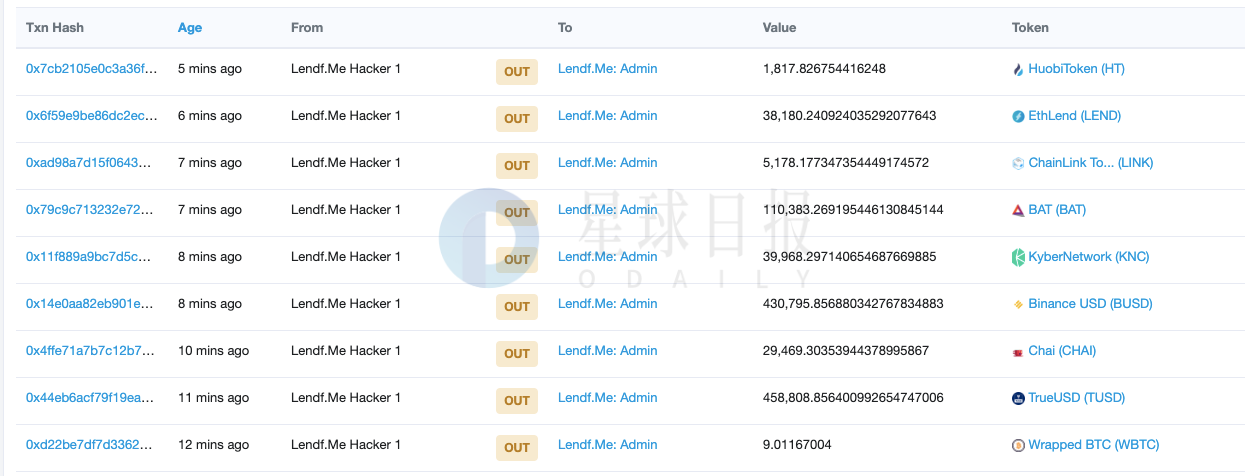
Task: Click the Binance USD token icon
Action: click(1019, 305)
